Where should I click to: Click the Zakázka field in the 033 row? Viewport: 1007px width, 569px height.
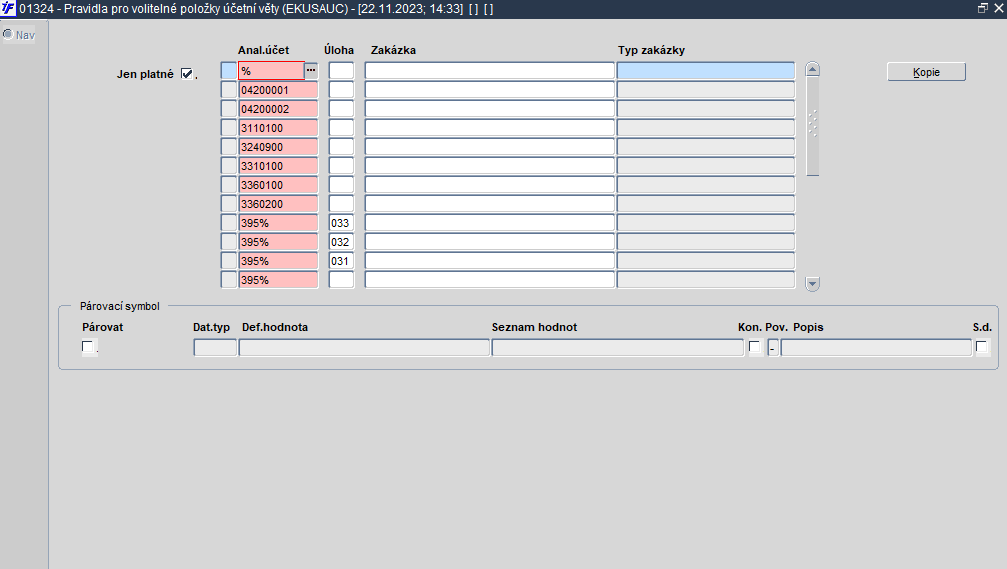[x=489, y=223]
